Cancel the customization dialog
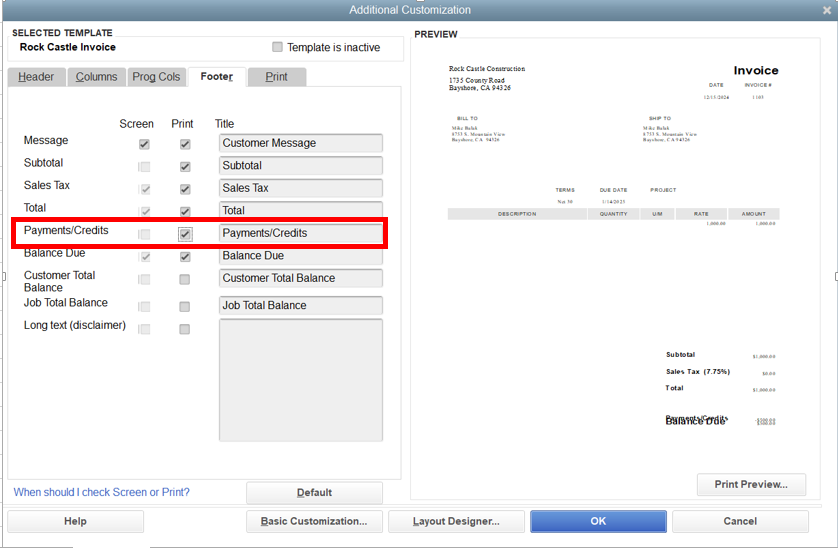Image resolution: width=838 pixels, height=548 pixels. [x=740, y=521]
